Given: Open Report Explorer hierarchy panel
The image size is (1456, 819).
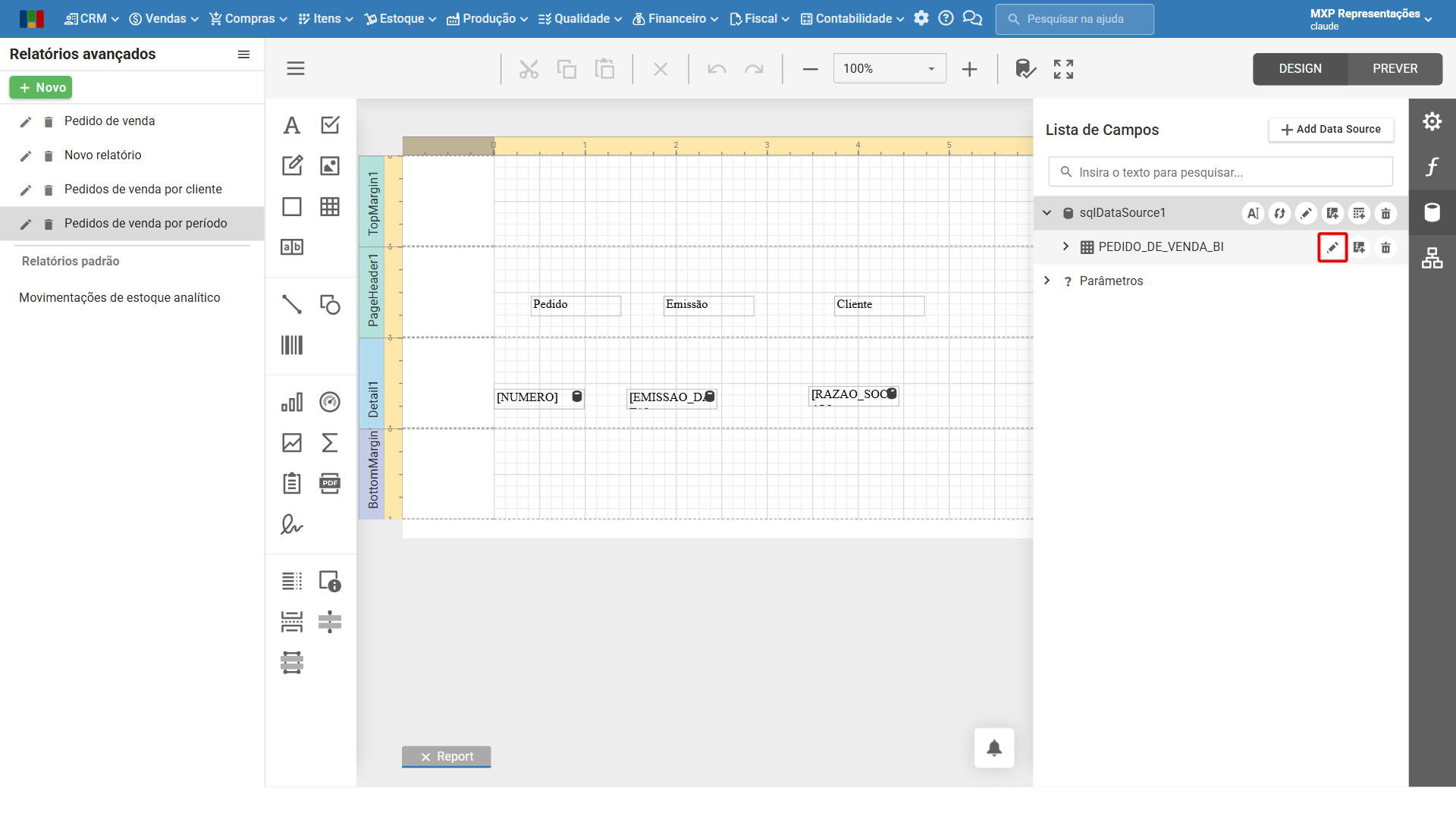Looking at the screenshot, I should [1432, 258].
